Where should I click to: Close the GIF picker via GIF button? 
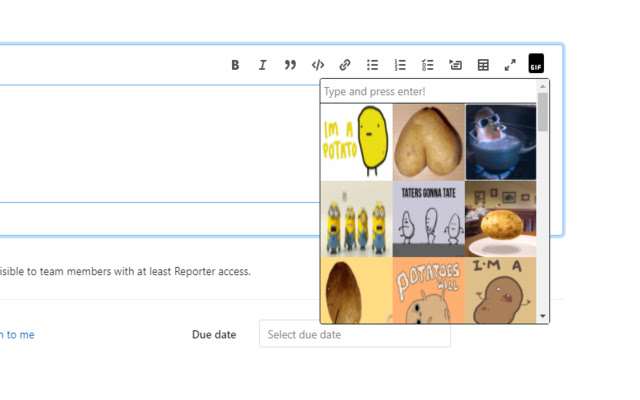point(536,64)
